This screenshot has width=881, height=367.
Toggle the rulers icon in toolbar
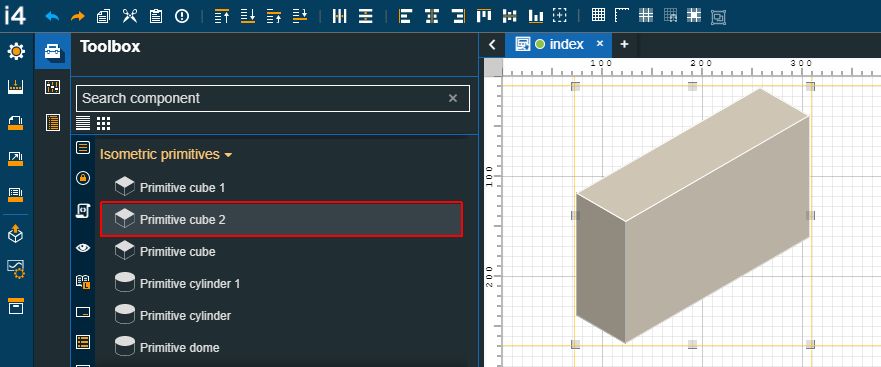point(622,15)
